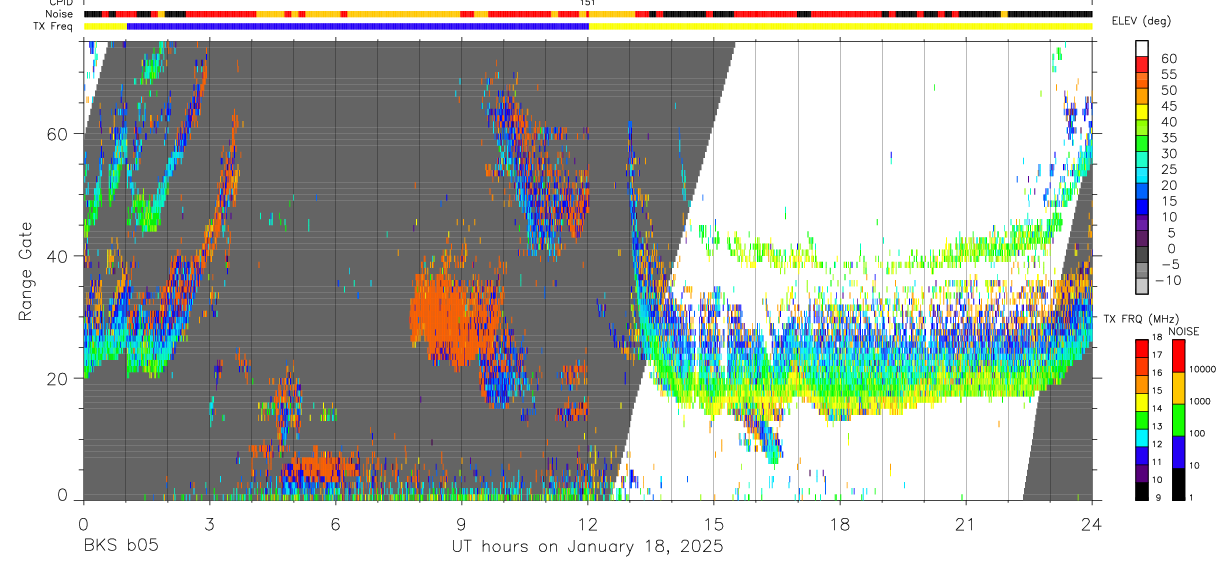
Task: Pick the red top segment of TX FRQ colorbar
Action: tap(1142, 349)
